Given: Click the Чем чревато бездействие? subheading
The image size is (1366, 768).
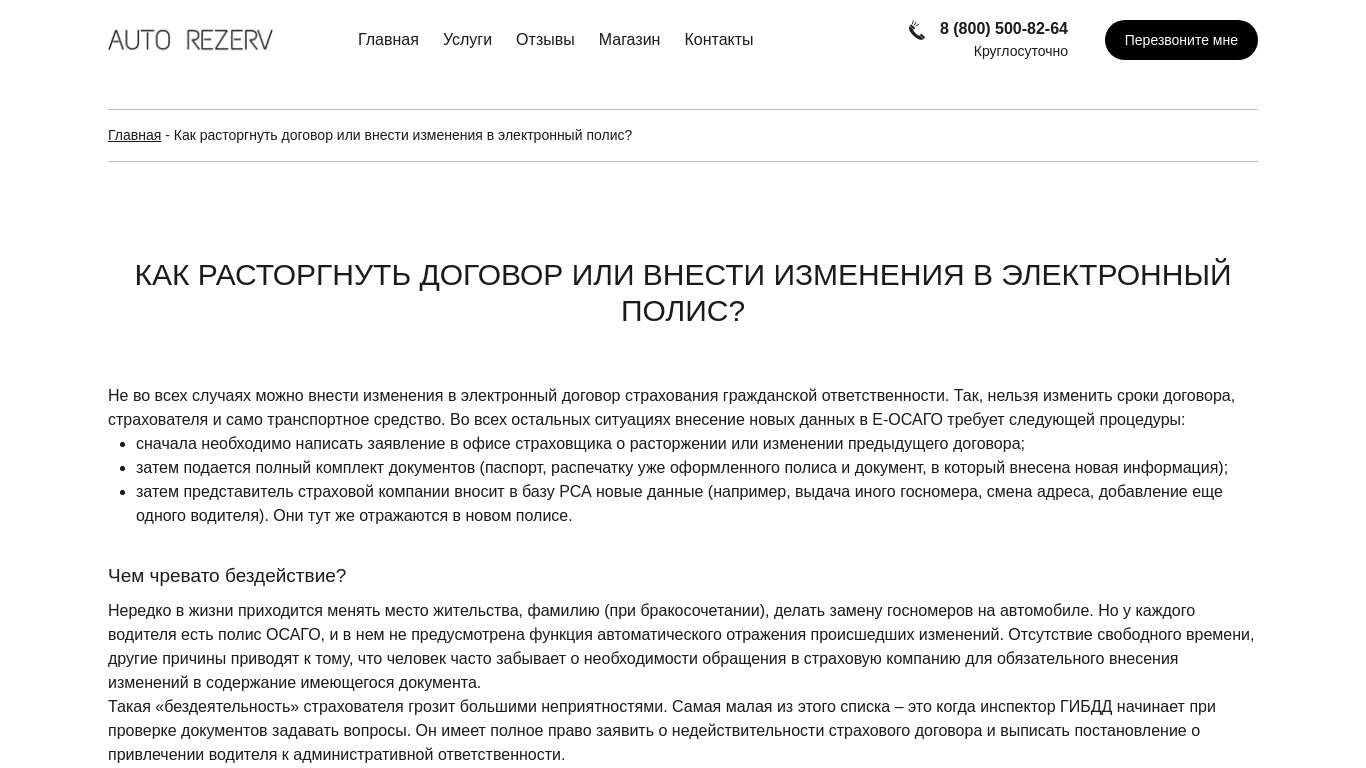Looking at the screenshot, I should click(227, 576).
